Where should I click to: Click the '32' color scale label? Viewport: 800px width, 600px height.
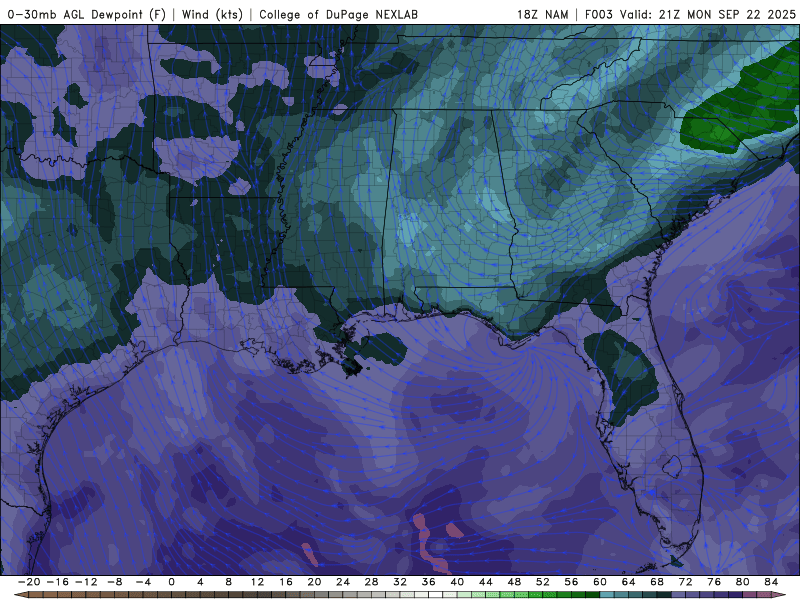pyautogui.click(x=400, y=582)
